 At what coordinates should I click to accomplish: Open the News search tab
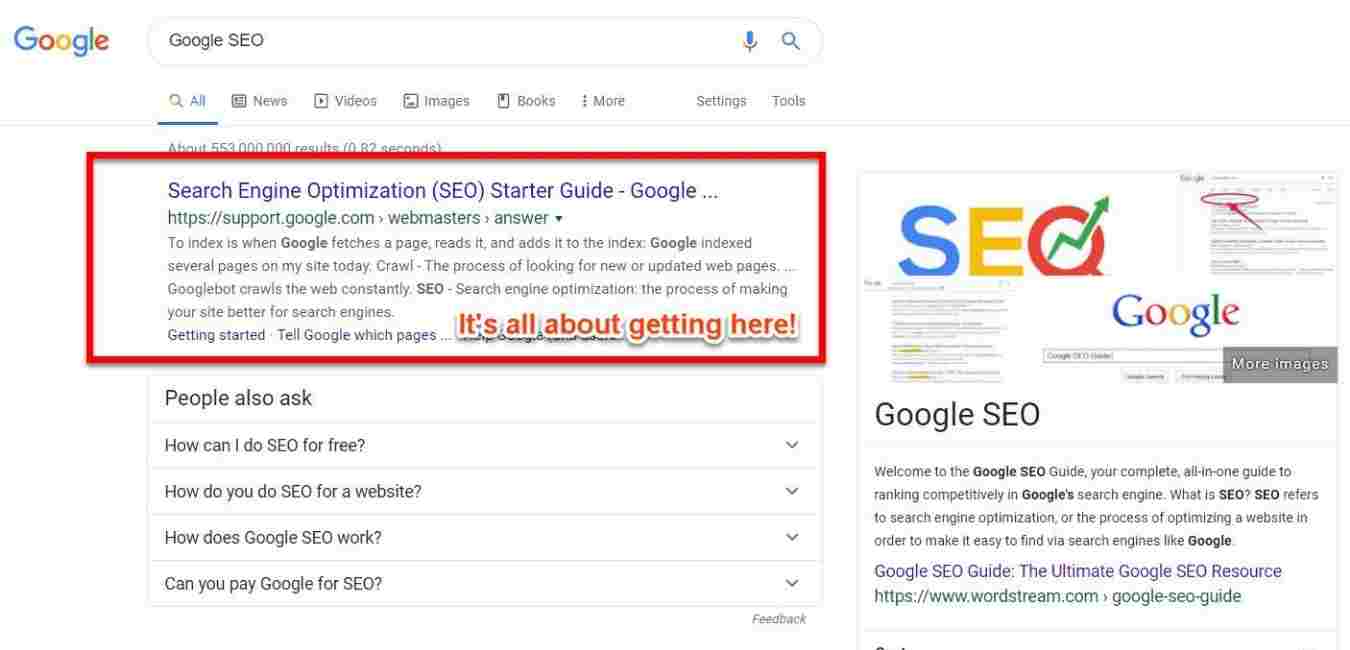[259, 101]
